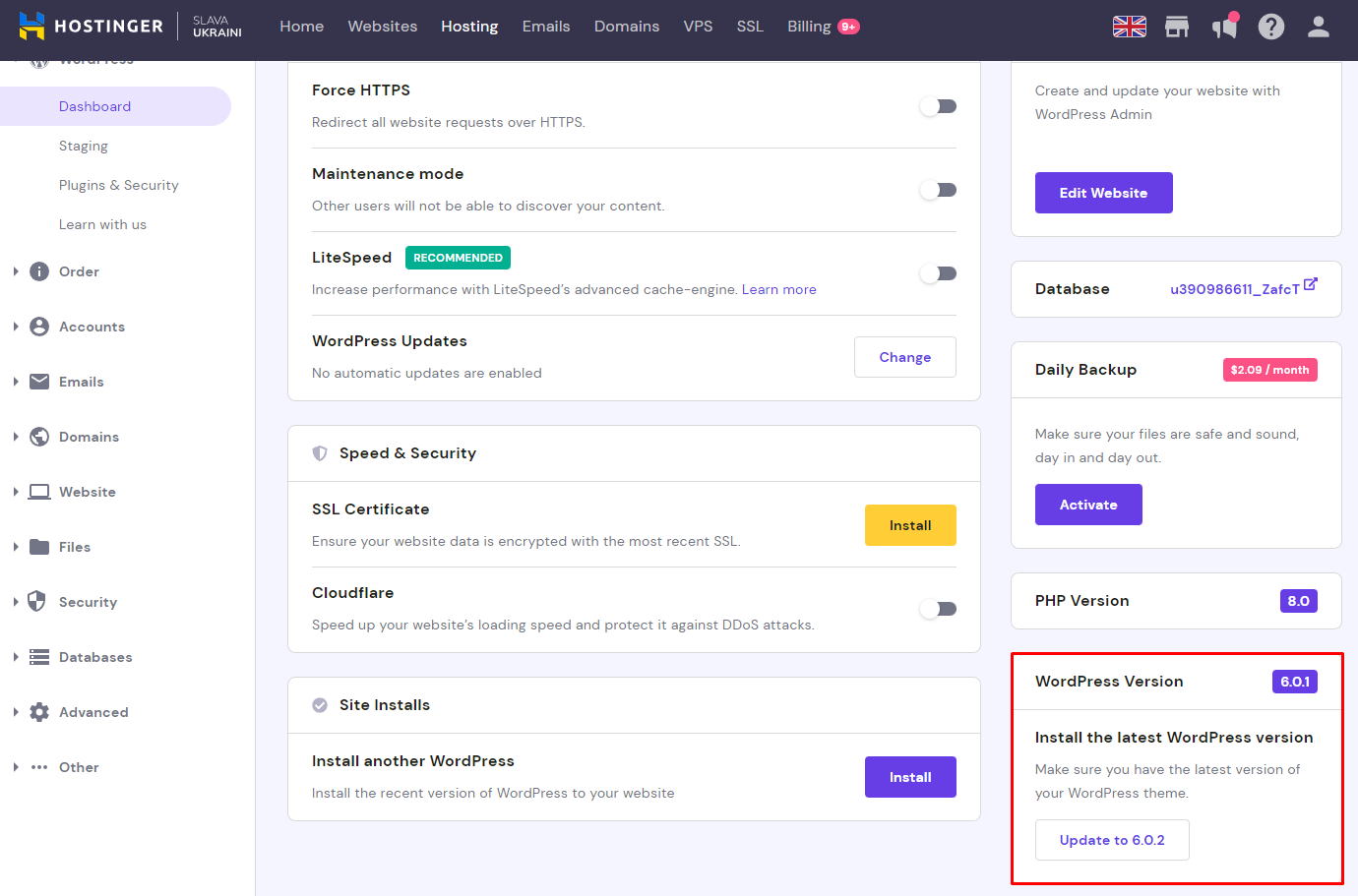Viewport: 1358px width, 896px height.
Task: Go to Billing in the top navigation
Action: 809,27
